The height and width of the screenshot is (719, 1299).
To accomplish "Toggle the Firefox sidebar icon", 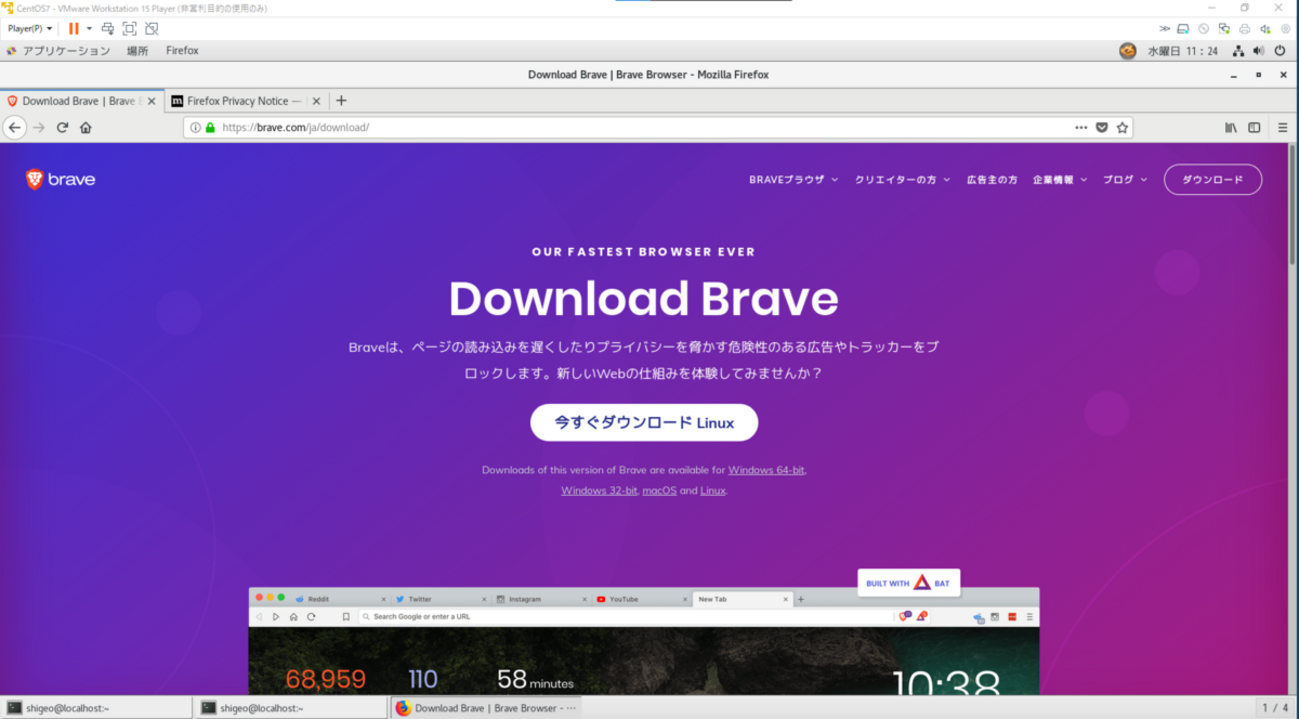I will pos(1254,127).
